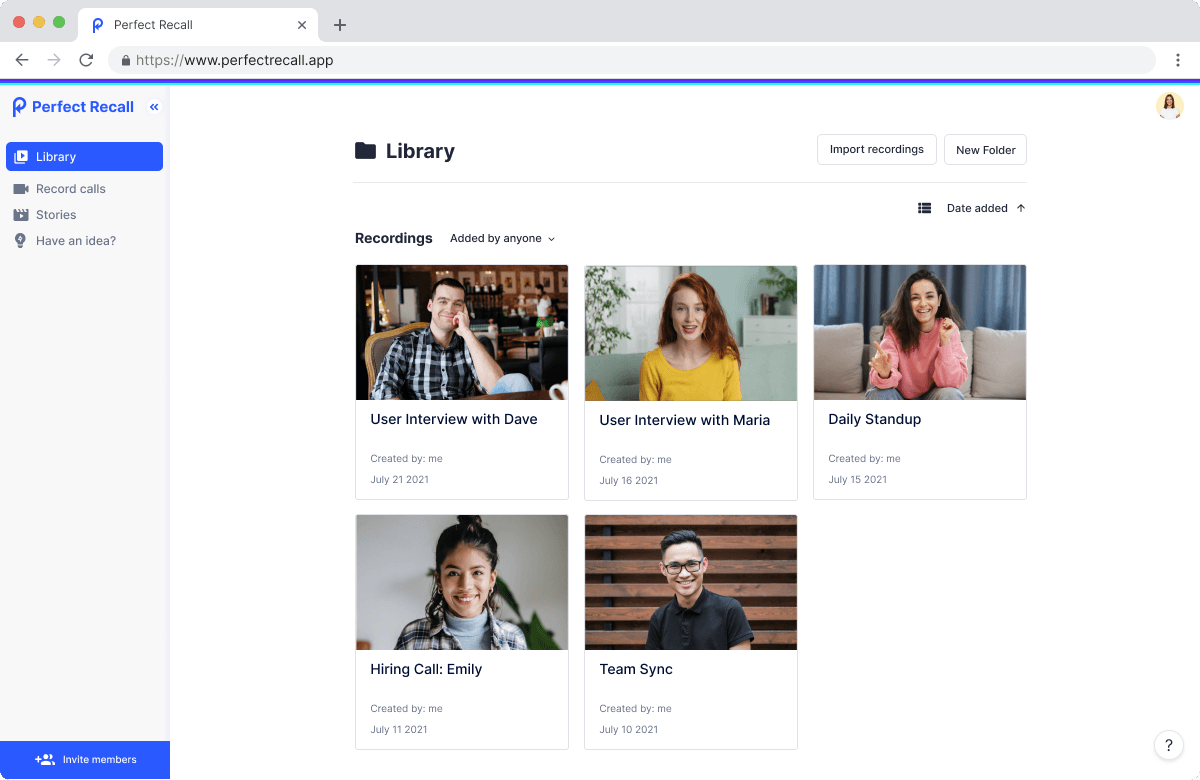The height and width of the screenshot is (780, 1200).
Task: Open Stories in the sidebar
Action: (56, 215)
